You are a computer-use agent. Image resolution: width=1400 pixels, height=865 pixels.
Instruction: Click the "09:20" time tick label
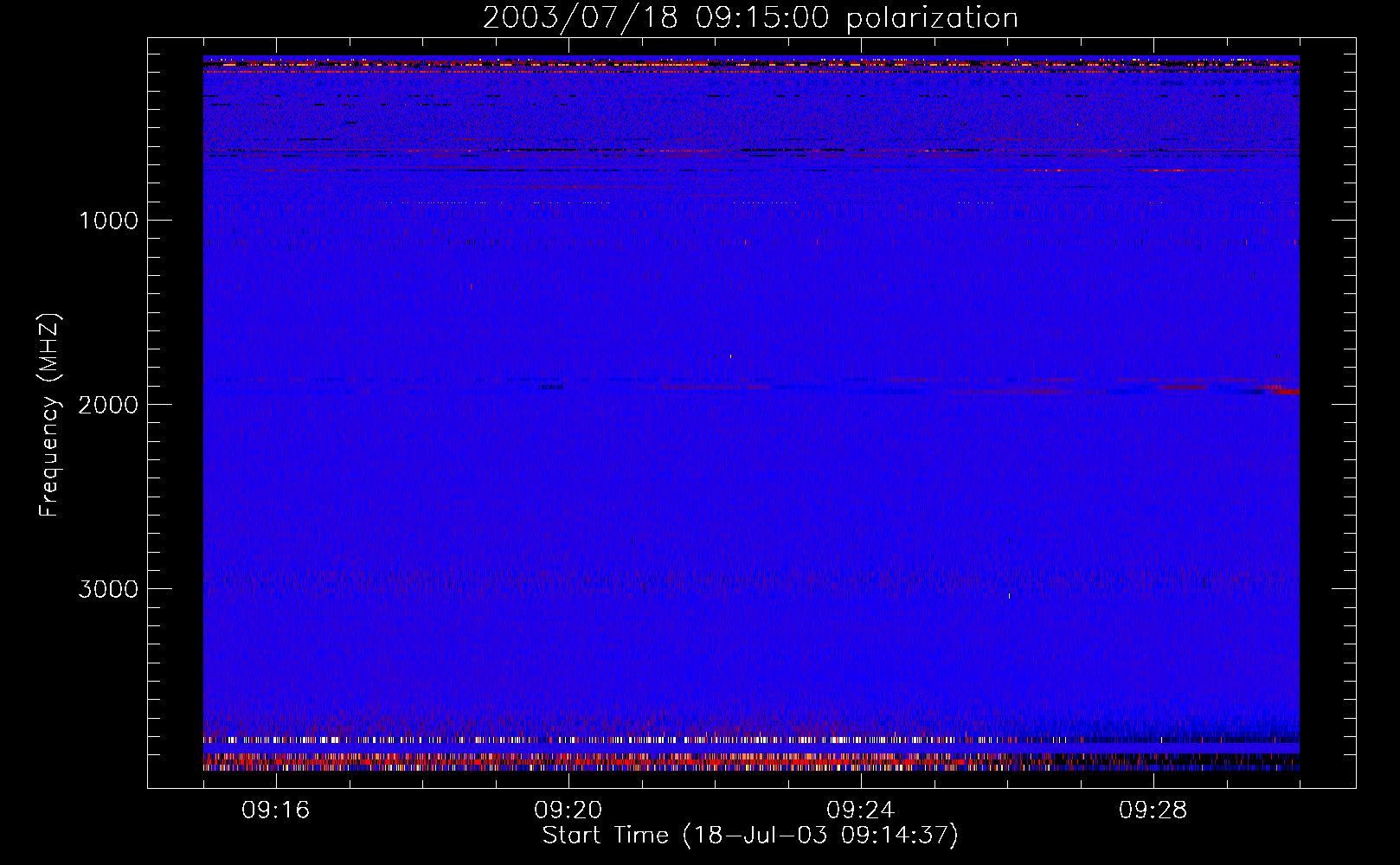pyautogui.click(x=568, y=811)
